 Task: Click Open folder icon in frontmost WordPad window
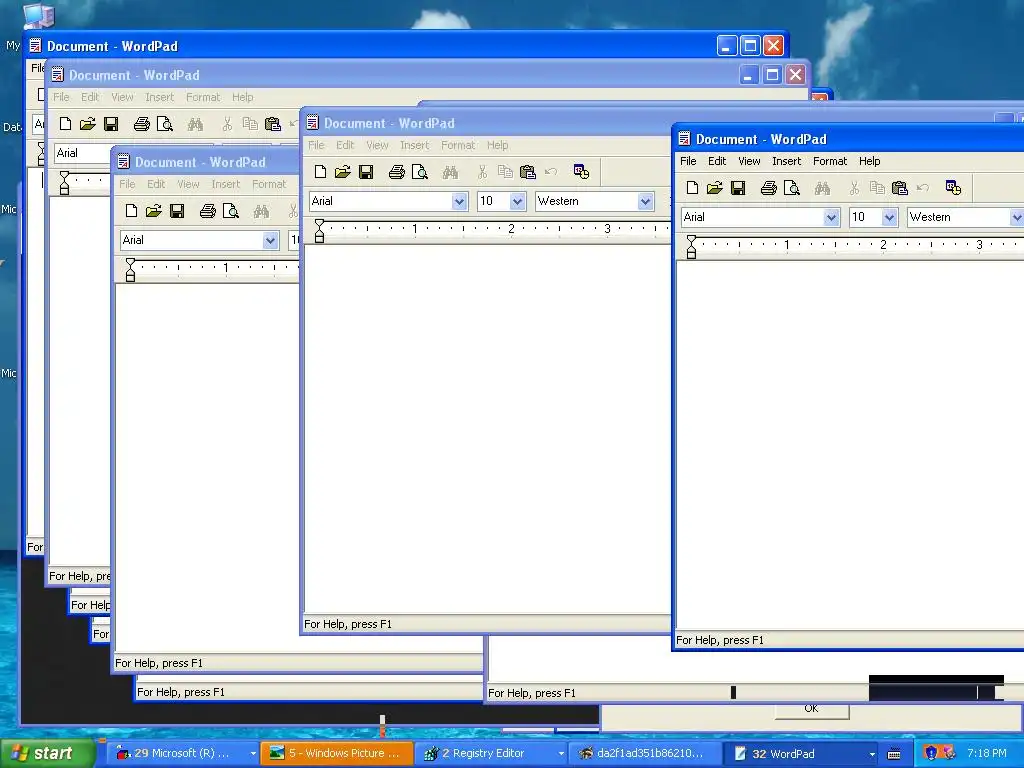point(714,188)
